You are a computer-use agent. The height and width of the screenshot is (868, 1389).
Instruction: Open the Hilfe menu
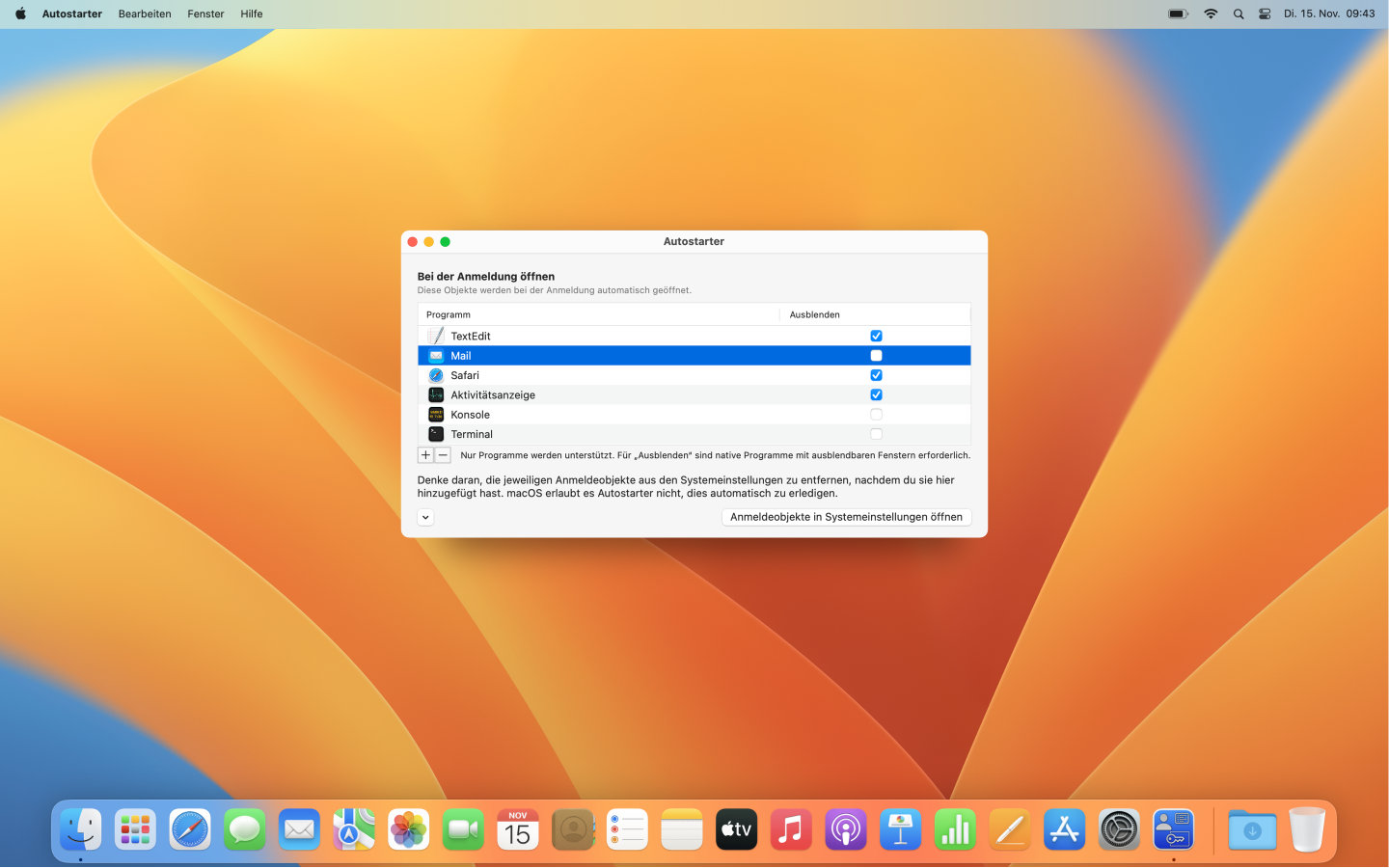point(252,14)
